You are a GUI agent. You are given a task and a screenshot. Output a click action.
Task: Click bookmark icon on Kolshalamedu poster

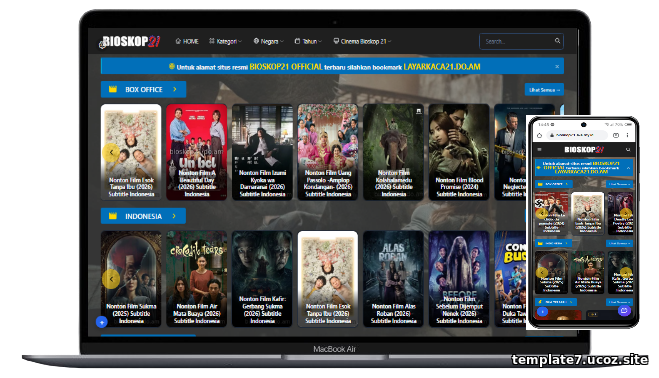(419, 111)
